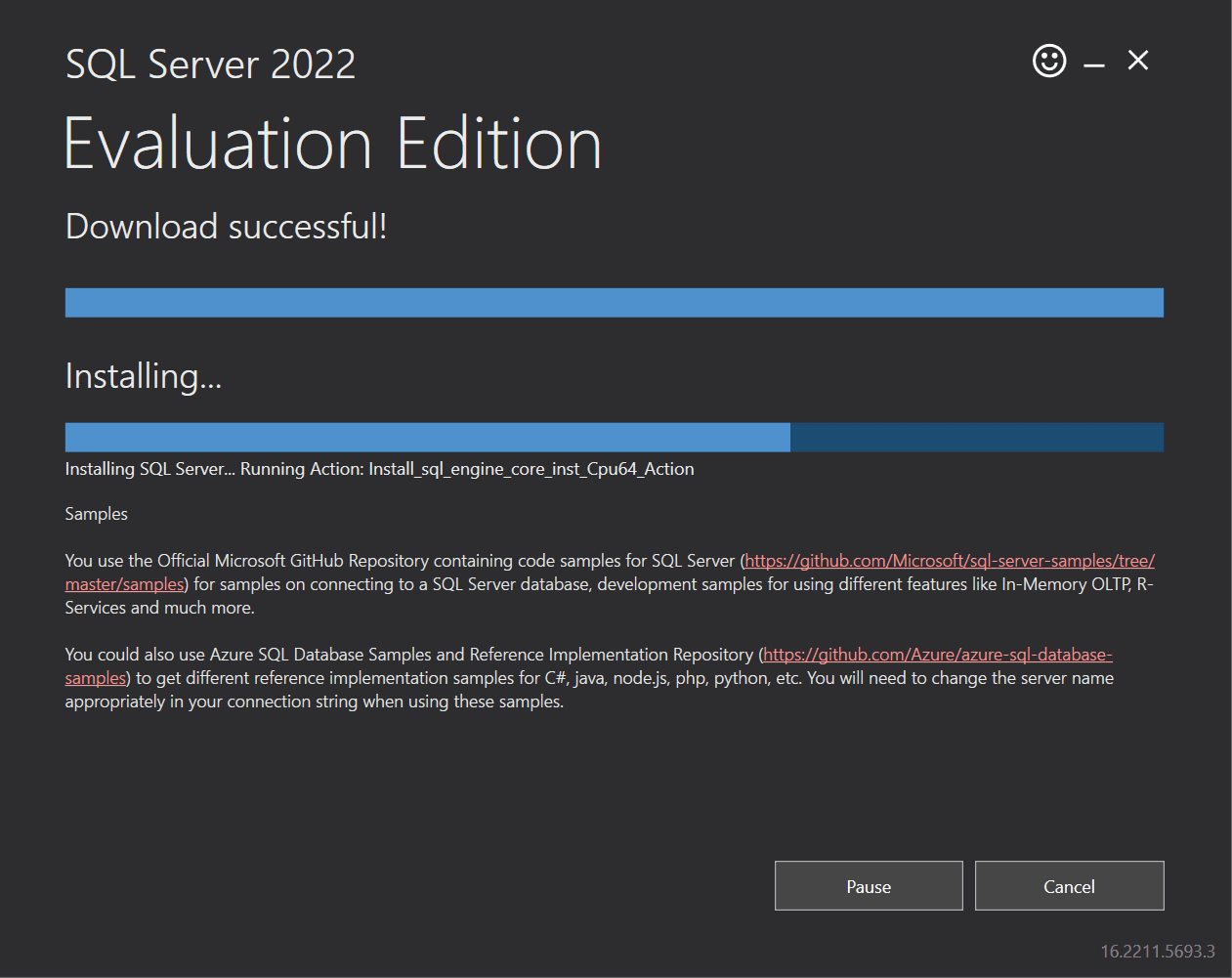This screenshot has width=1232, height=978.
Task: Click the 'Installing...' heading
Action: pos(144,376)
